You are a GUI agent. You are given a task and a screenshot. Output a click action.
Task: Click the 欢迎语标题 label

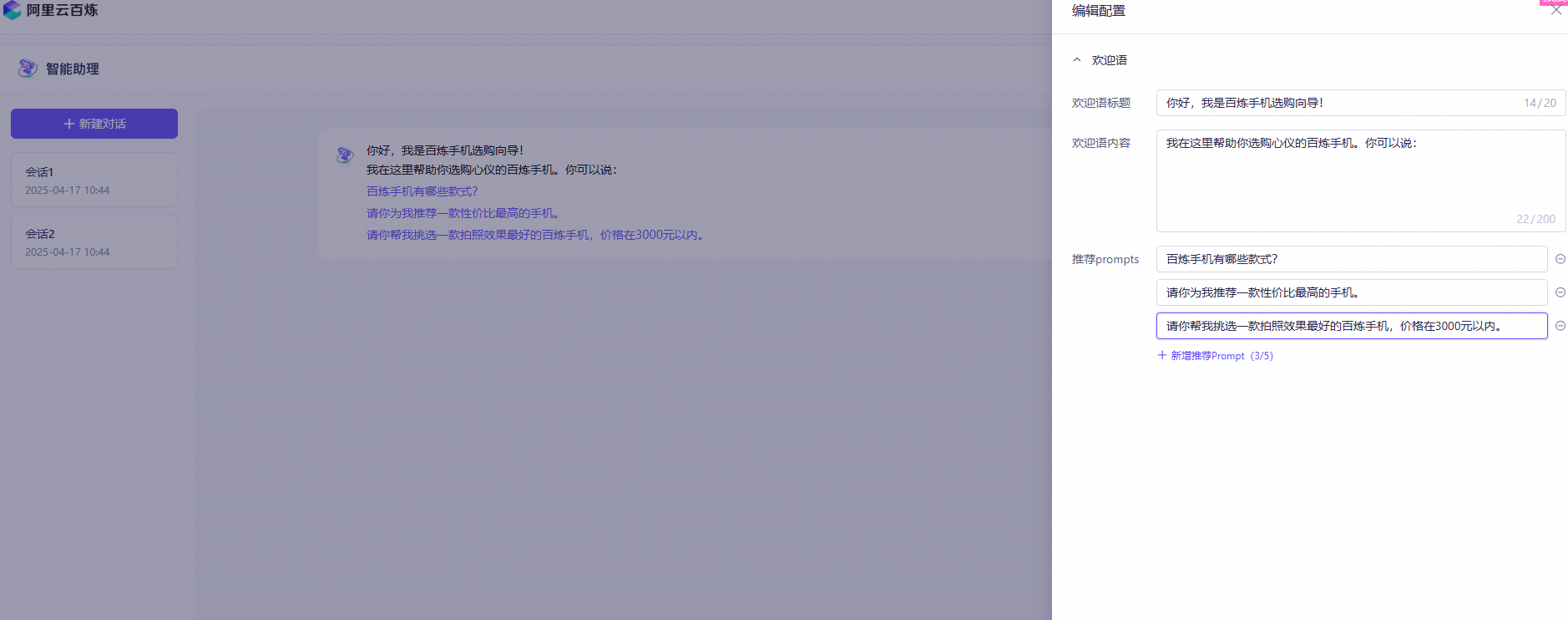(1101, 103)
